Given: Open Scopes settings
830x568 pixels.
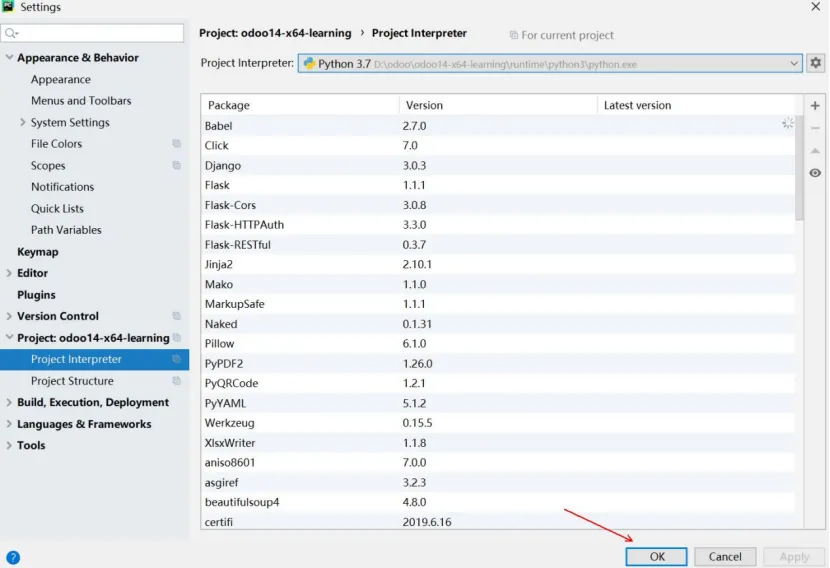Looking at the screenshot, I should 48,165.
